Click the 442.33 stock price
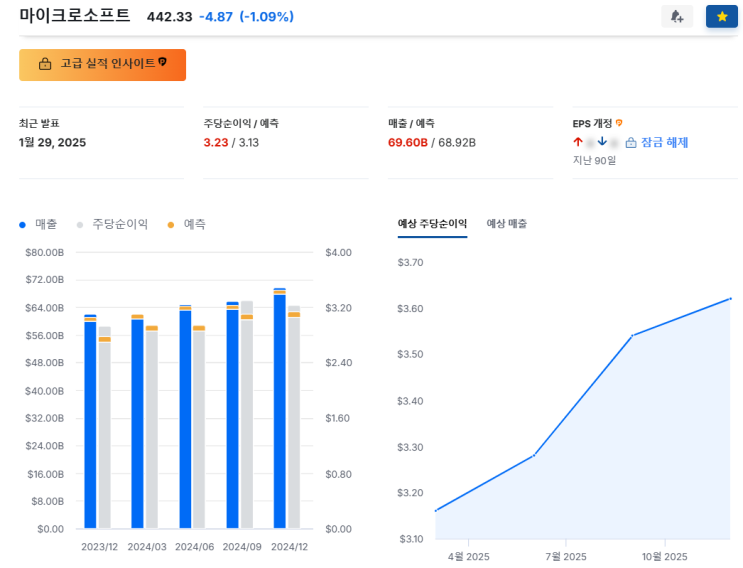The width and height of the screenshot is (743, 568). pos(169,17)
